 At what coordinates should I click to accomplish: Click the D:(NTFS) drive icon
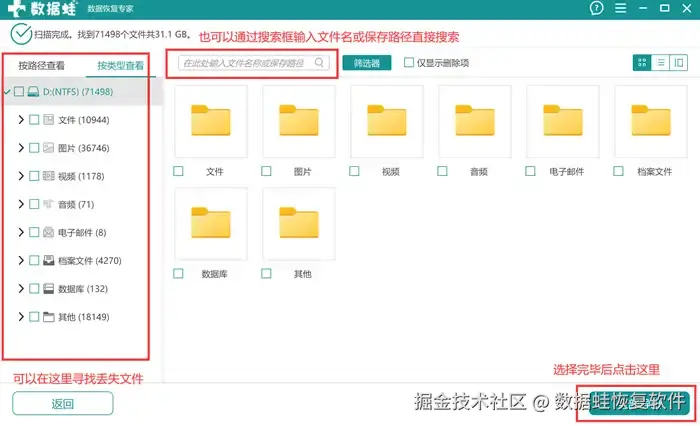(33, 92)
